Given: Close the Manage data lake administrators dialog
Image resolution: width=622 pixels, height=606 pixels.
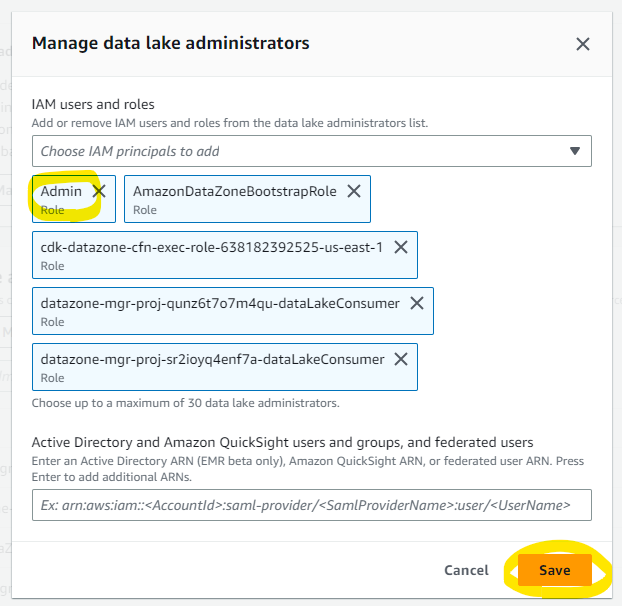Looking at the screenshot, I should (x=583, y=44).
